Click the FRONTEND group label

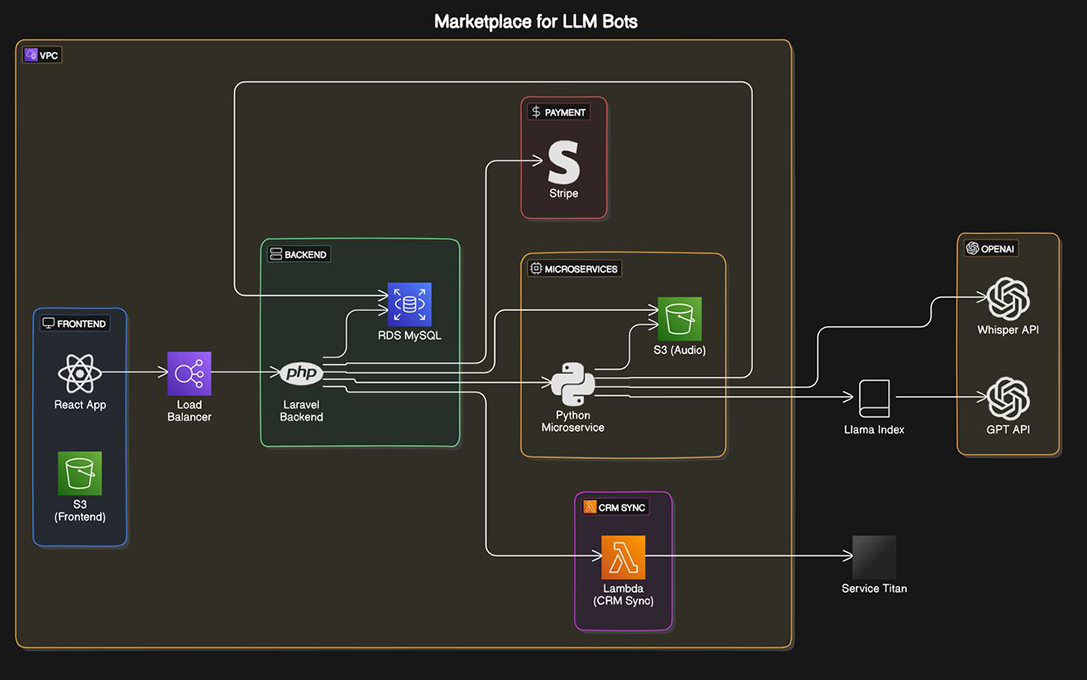click(x=74, y=324)
